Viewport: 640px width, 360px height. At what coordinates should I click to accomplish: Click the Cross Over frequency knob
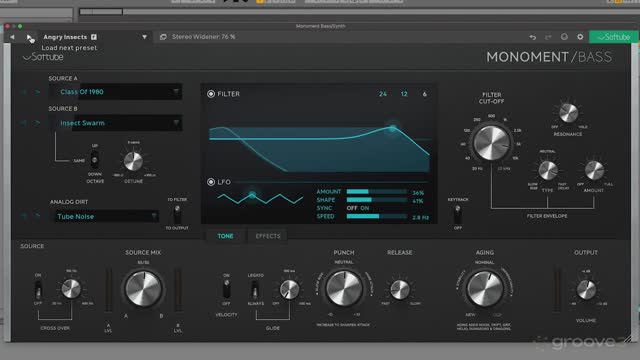coord(71,289)
